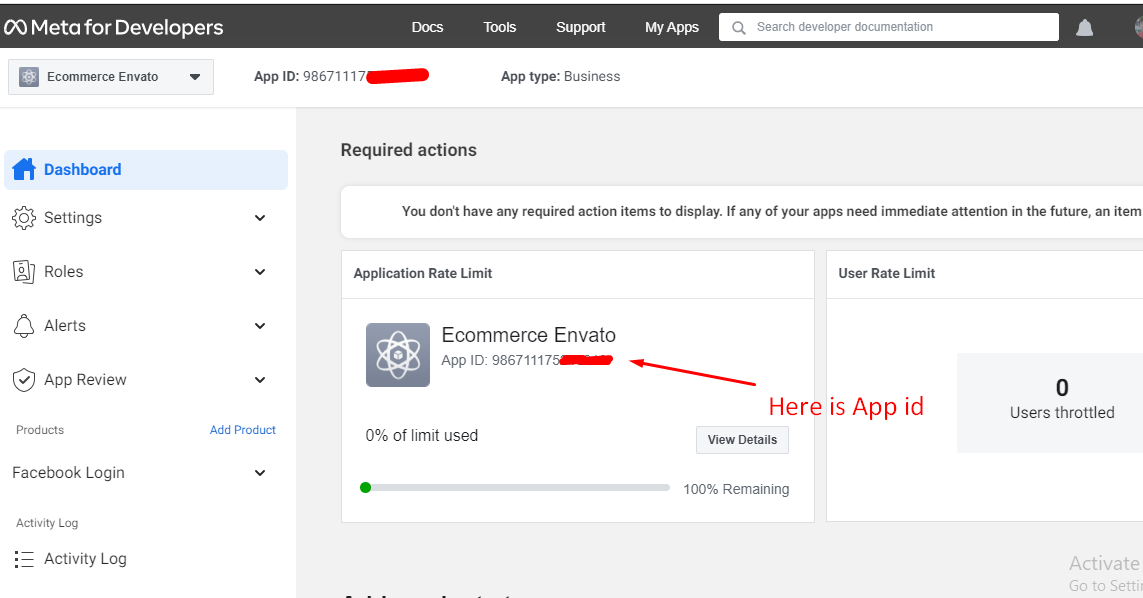This screenshot has width=1143, height=598.
Task: Click the Alerts bell icon in sidebar
Action: coord(24,326)
